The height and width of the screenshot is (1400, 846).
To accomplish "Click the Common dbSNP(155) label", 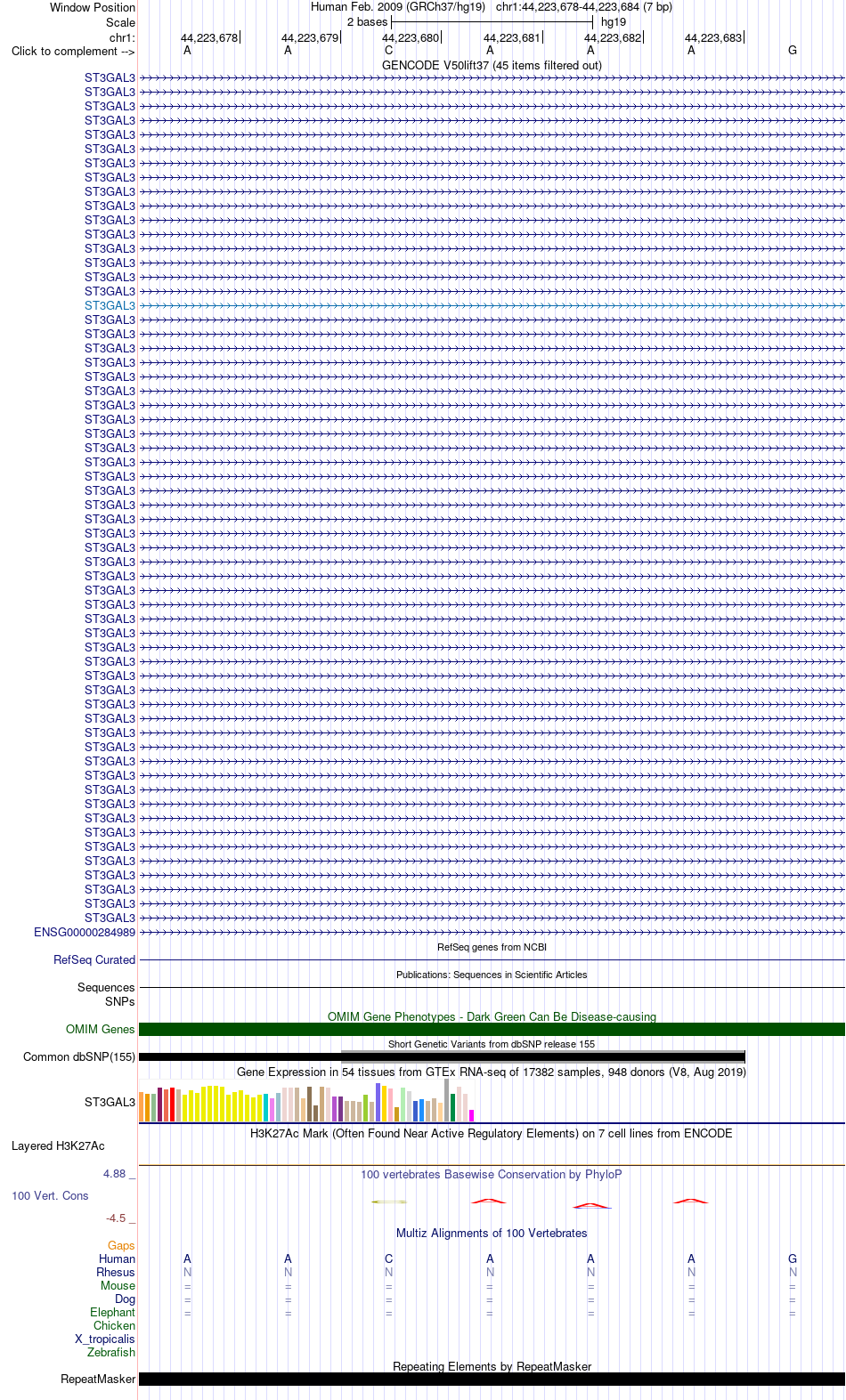I will point(79,1056).
